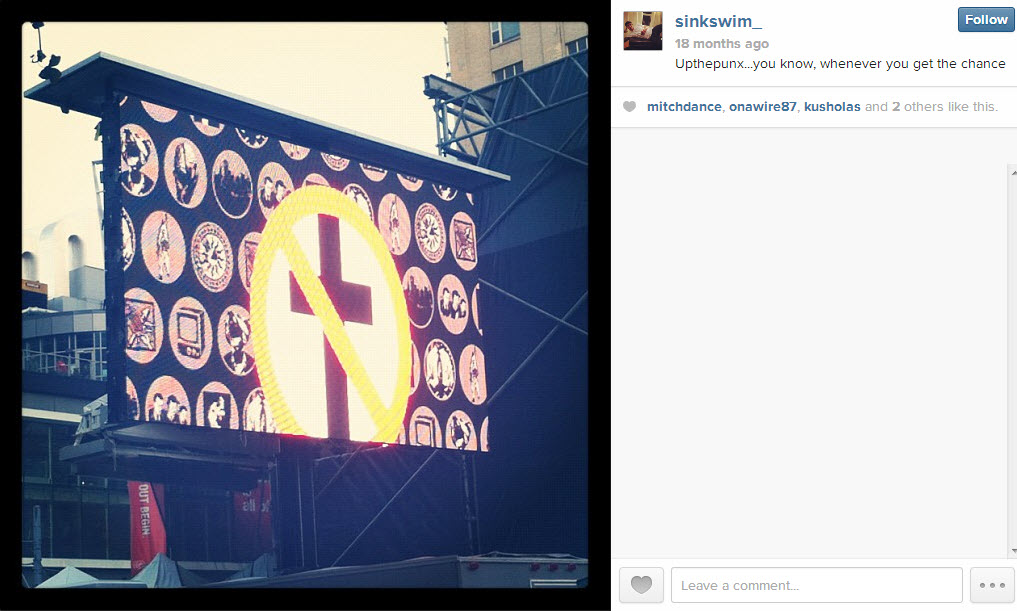
Task: Click the scrollbar up arrow in comments
Action: pos(1013,171)
